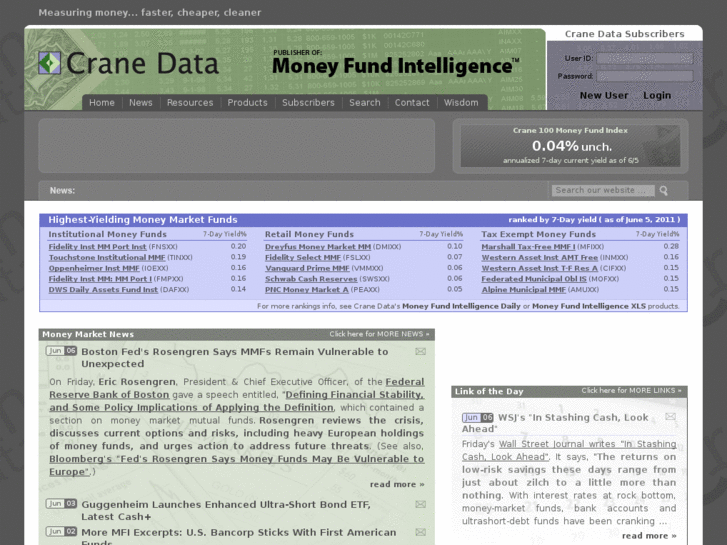The width and height of the screenshot is (727, 545).
Task: Open PNC Money Market A link
Action: point(306,289)
